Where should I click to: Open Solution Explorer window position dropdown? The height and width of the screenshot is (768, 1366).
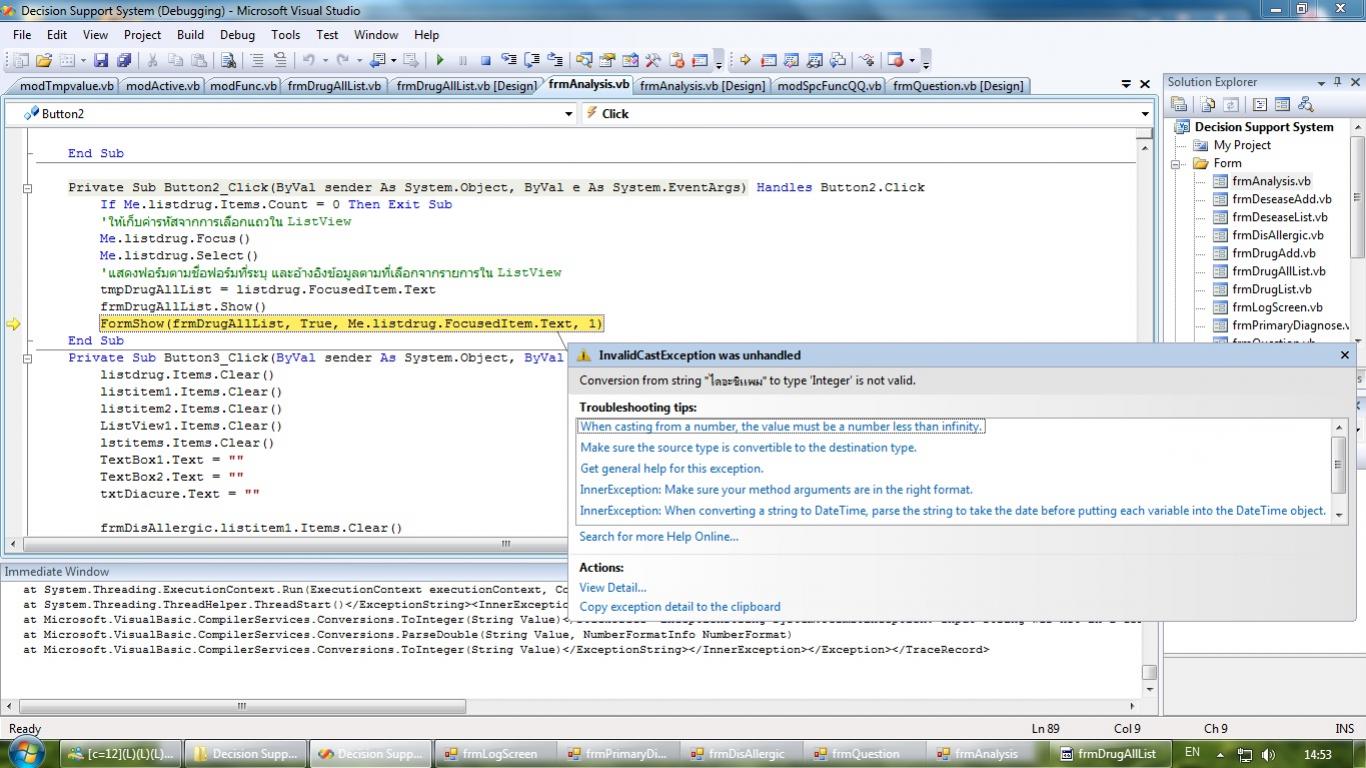(x=1320, y=83)
